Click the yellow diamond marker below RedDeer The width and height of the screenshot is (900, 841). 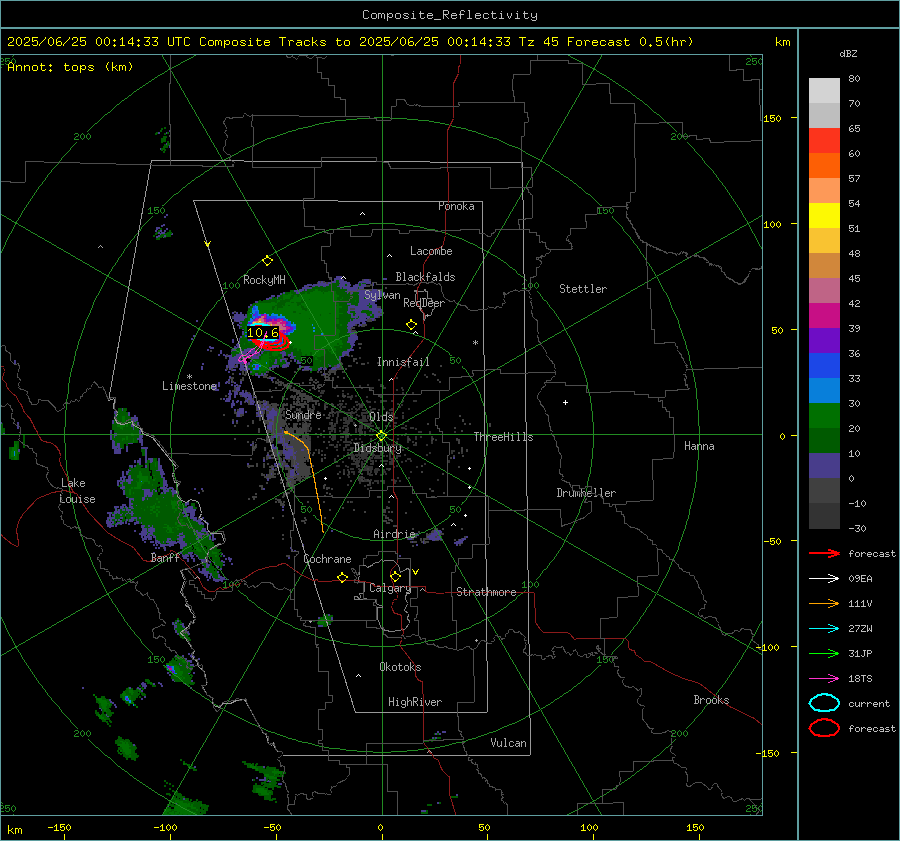pos(411,325)
